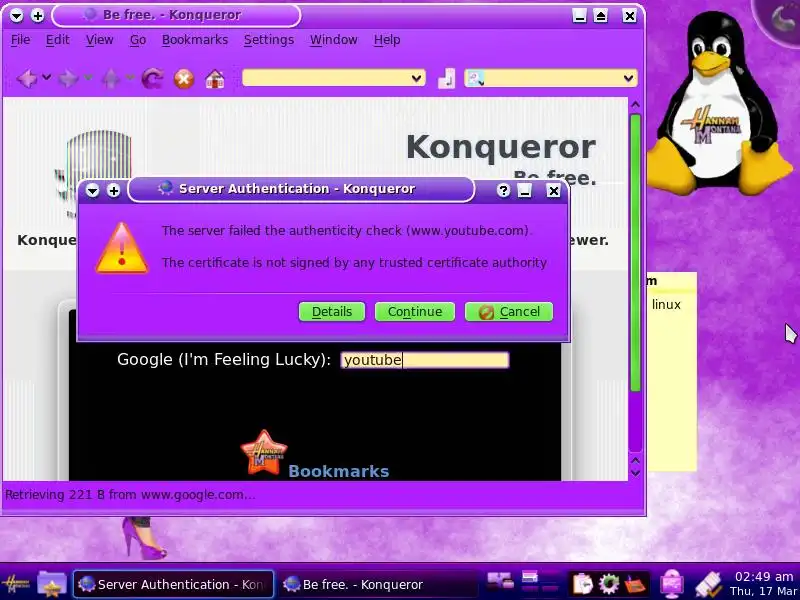800x600 pixels.
Task: Switch to Server Authentication taskbar entry
Action: point(173,584)
